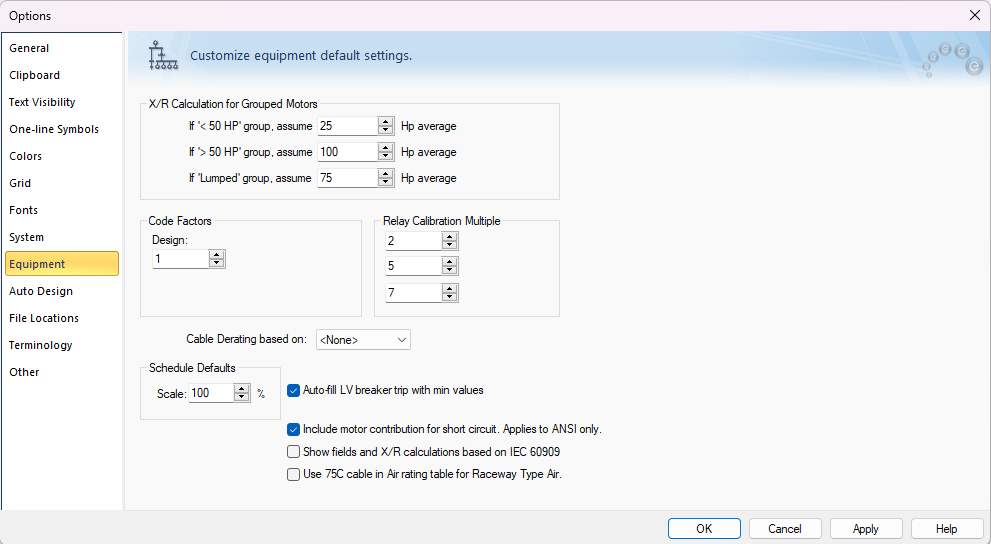Decrease the first Relay Calibration Multiple
The width and height of the screenshot is (991, 544).
[x=450, y=245]
